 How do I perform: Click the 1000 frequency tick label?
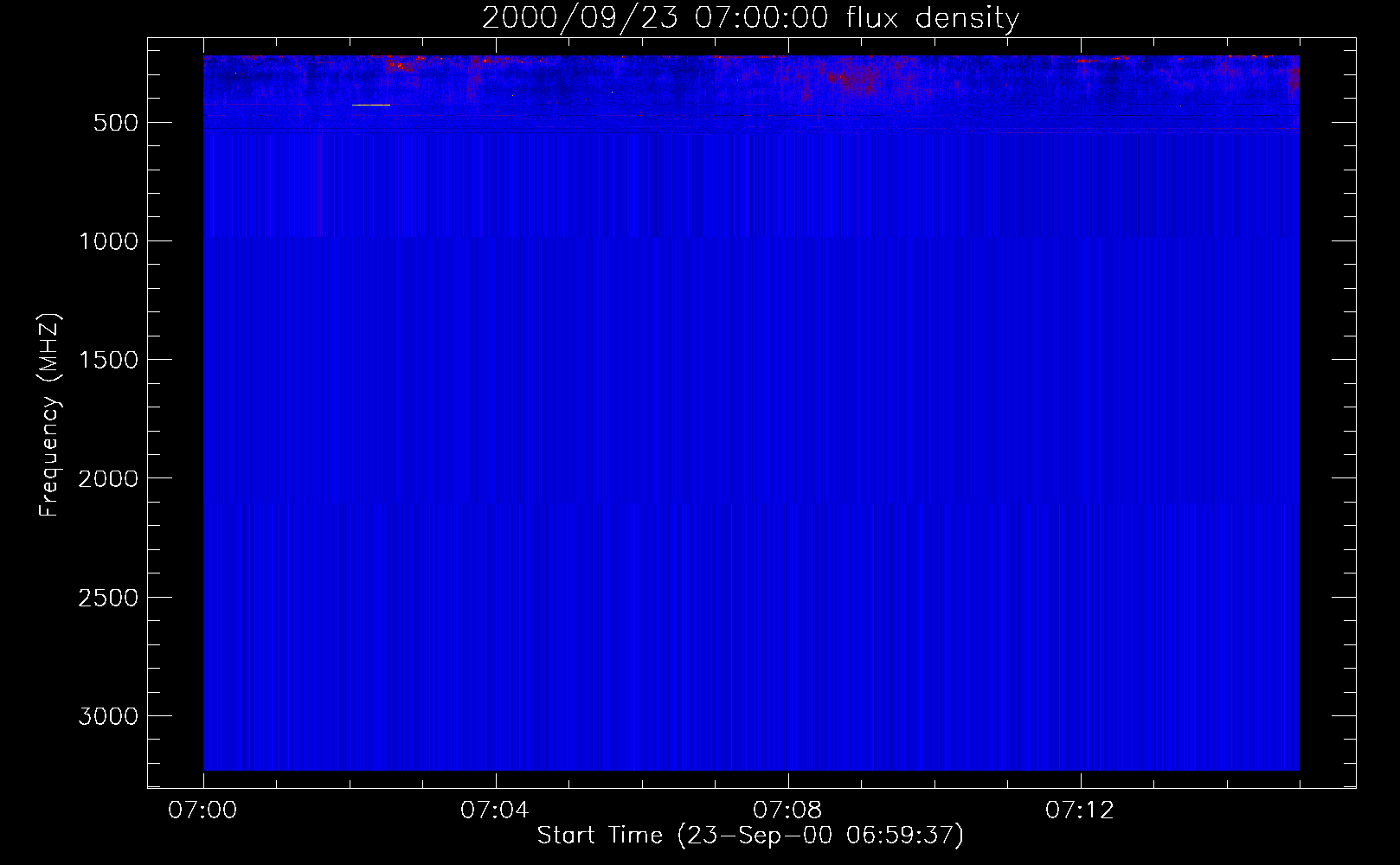coord(108,241)
